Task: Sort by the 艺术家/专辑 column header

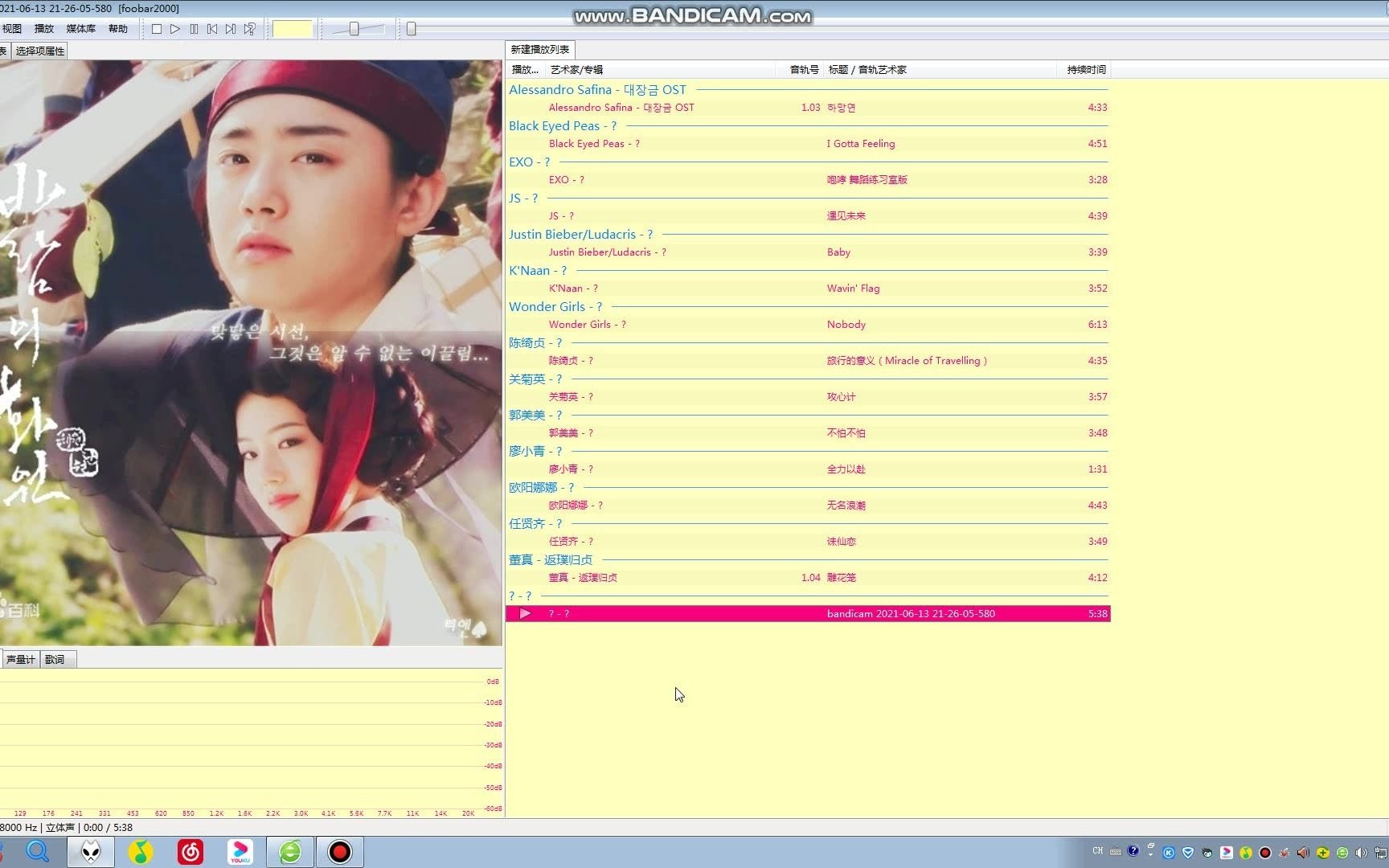Action: click(x=661, y=70)
